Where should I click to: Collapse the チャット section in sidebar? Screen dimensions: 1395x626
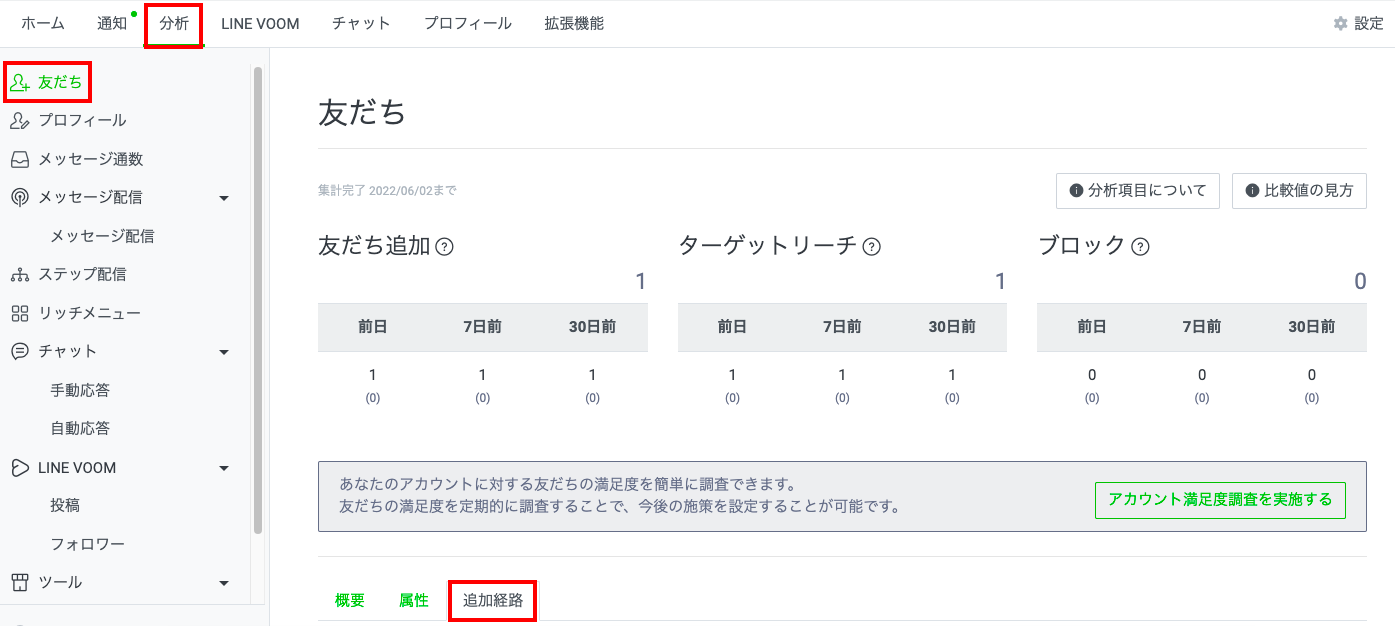pos(224,351)
